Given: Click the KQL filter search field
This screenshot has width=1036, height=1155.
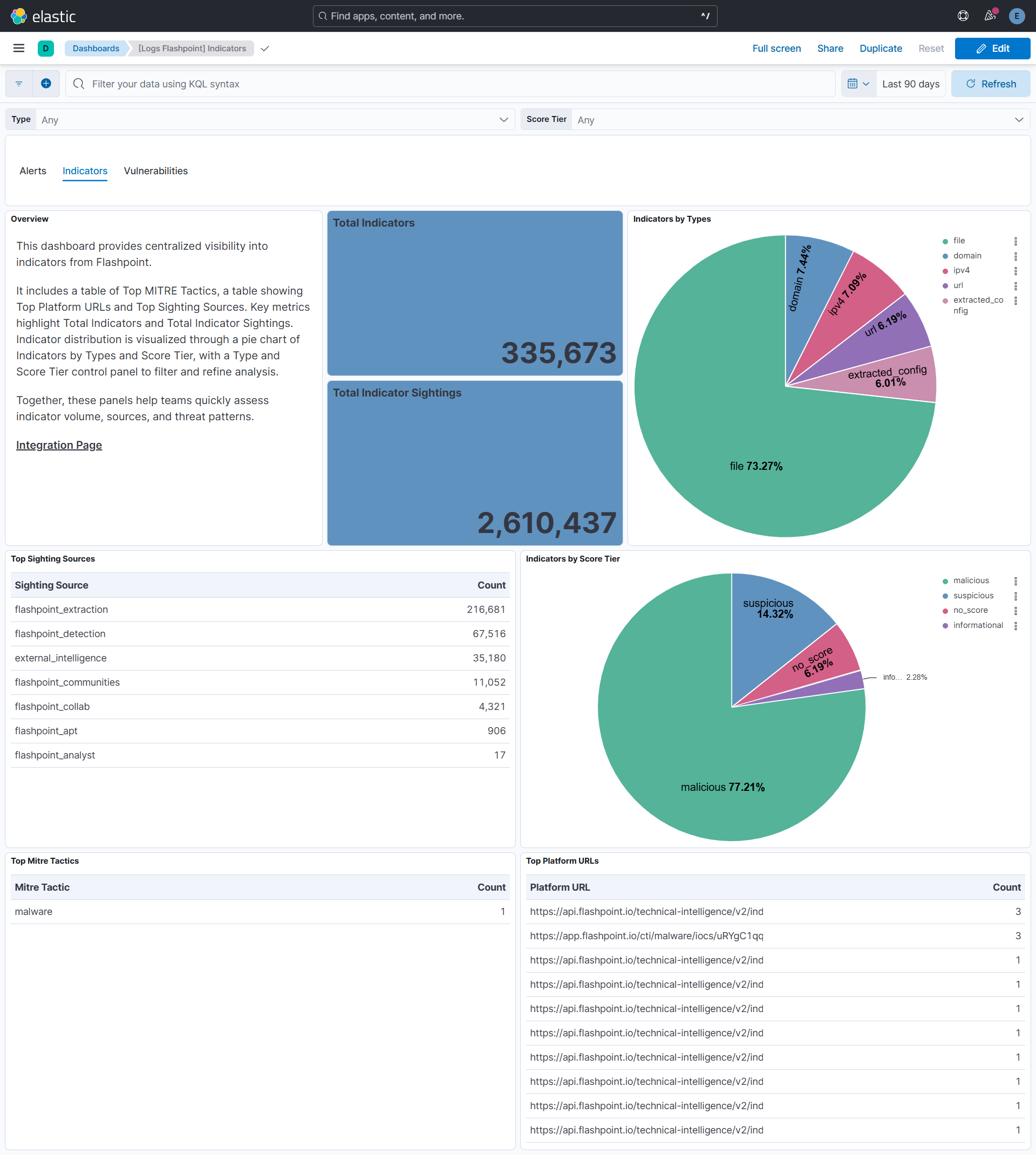Looking at the screenshot, I should click(x=398, y=84).
